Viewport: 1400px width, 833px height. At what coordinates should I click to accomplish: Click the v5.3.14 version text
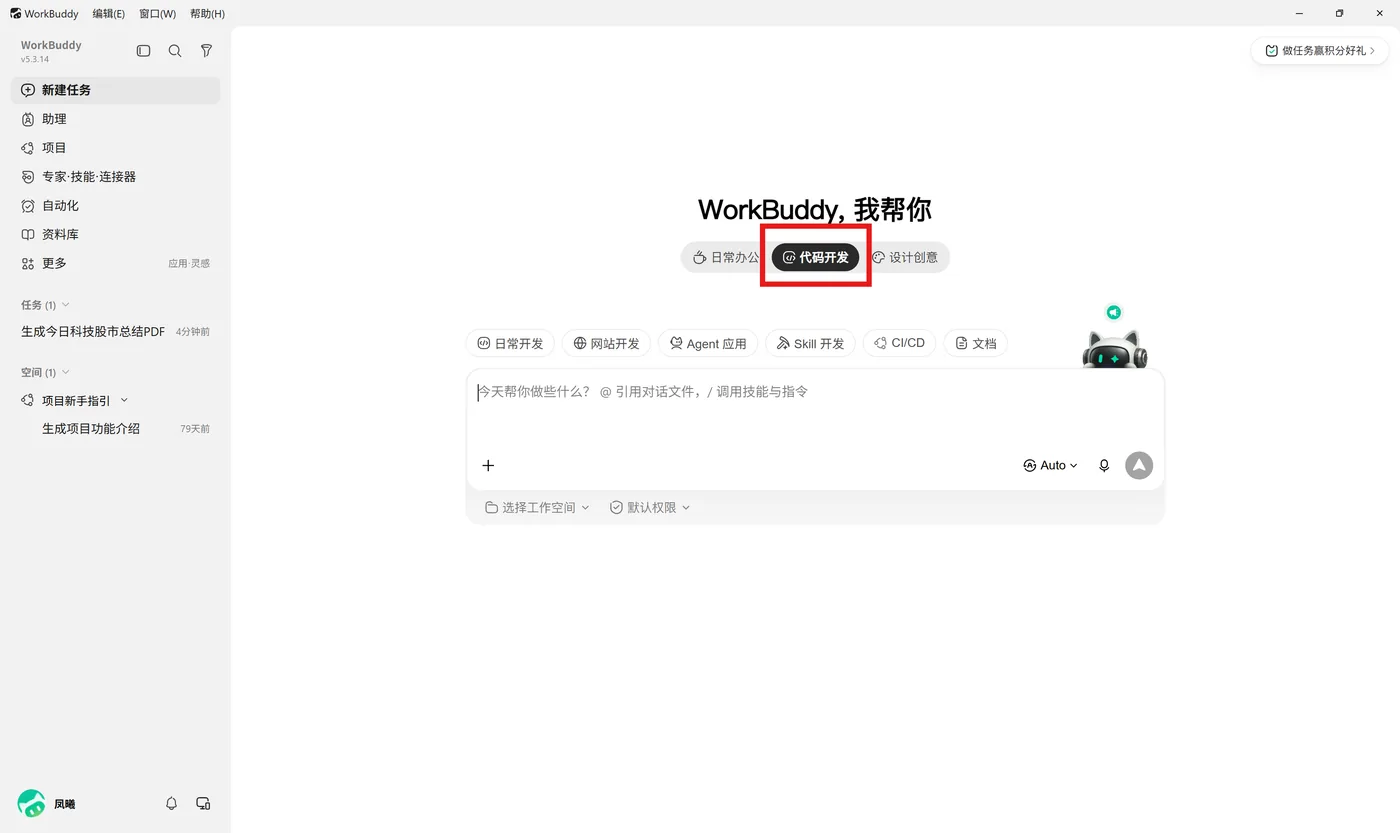click(x=35, y=60)
